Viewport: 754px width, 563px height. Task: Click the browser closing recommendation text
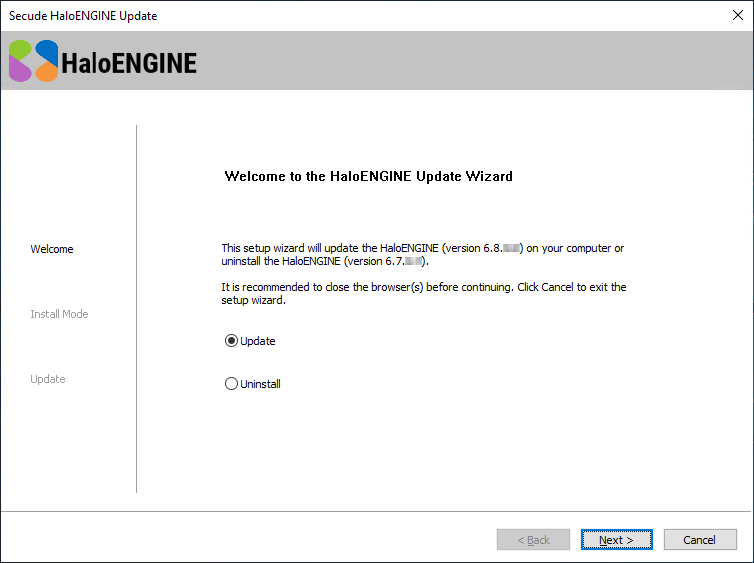pyautogui.click(x=423, y=293)
